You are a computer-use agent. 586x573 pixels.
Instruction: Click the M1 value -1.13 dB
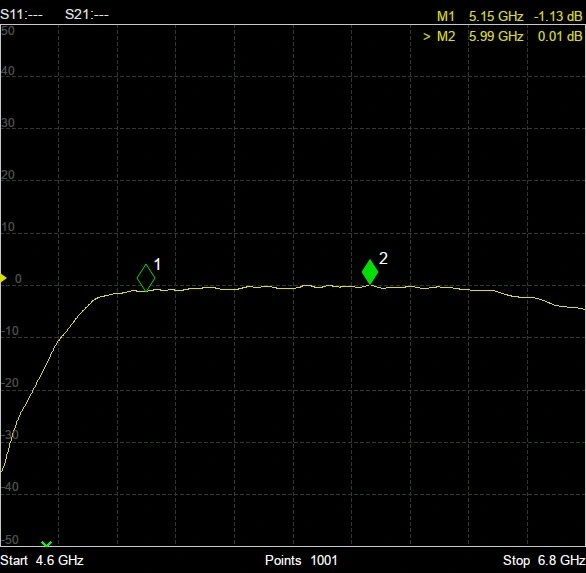pos(558,16)
